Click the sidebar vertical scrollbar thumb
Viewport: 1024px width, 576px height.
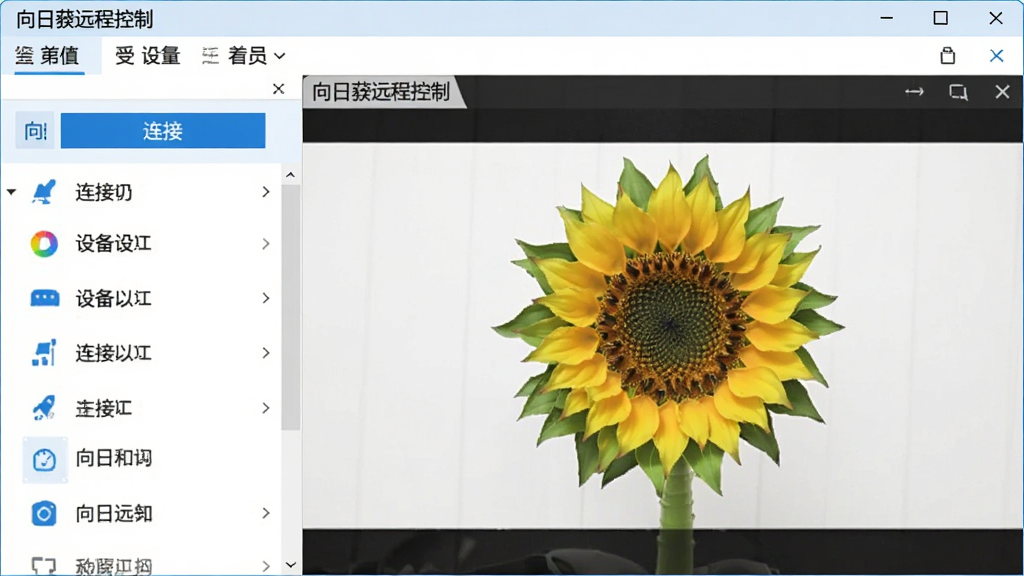(x=291, y=307)
